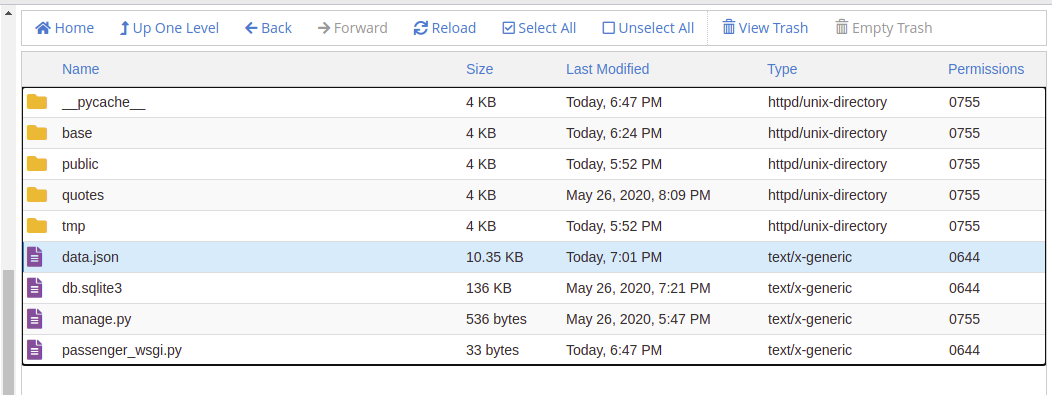Click the Back arrow icon
1052x395 pixels.
[x=252, y=28]
